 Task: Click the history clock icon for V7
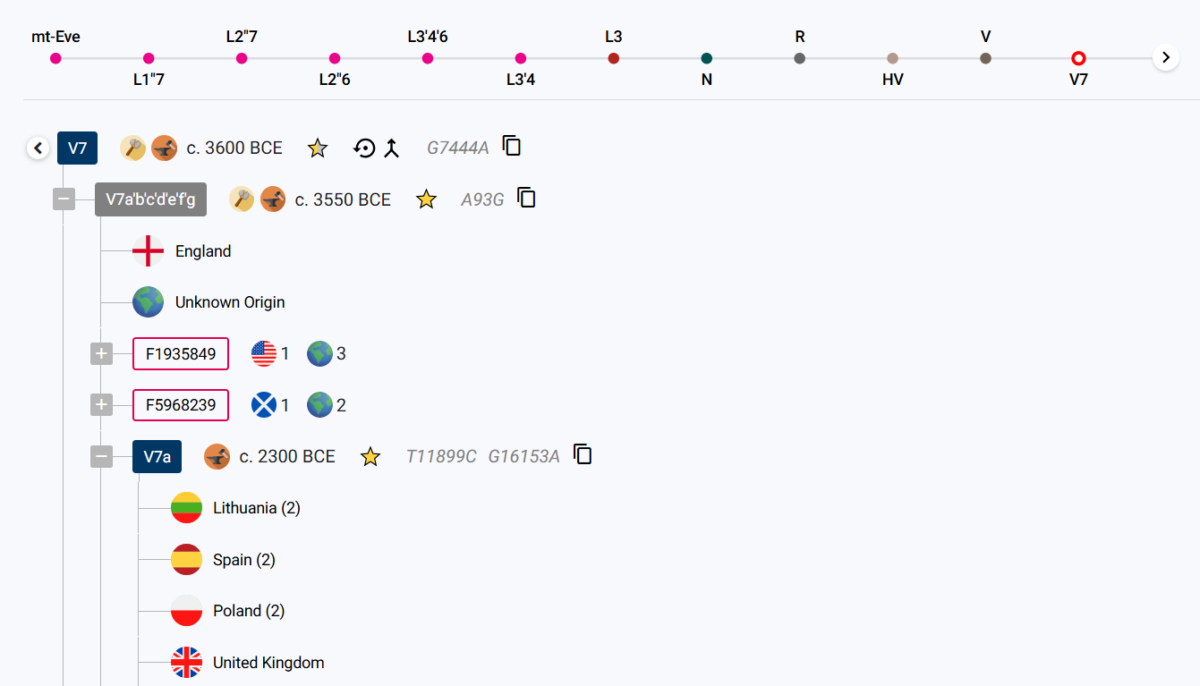pos(365,148)
